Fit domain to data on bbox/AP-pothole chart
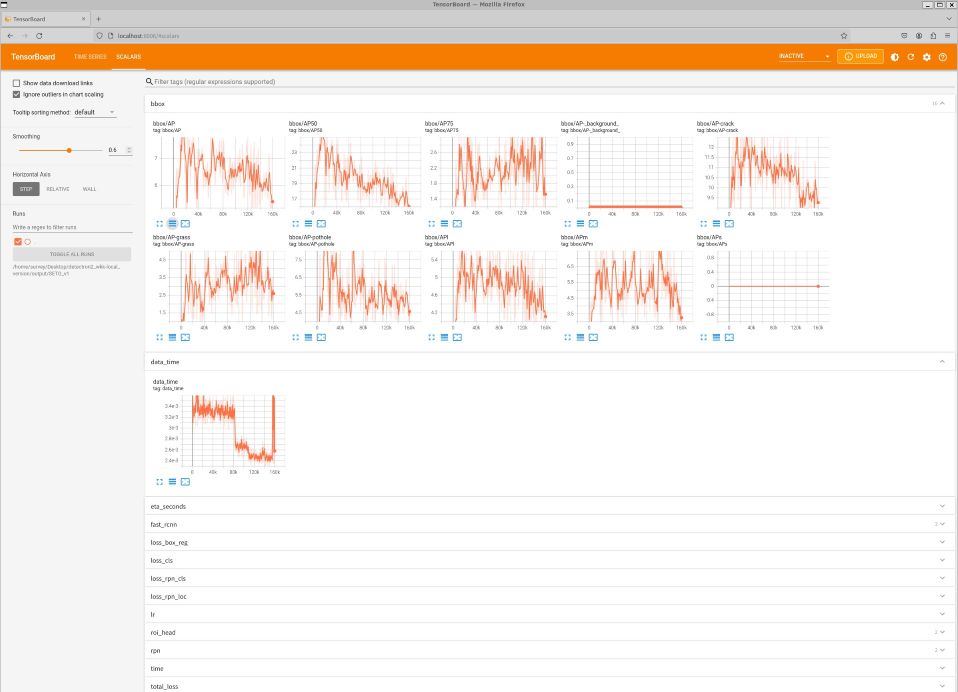 click(321, 337)
